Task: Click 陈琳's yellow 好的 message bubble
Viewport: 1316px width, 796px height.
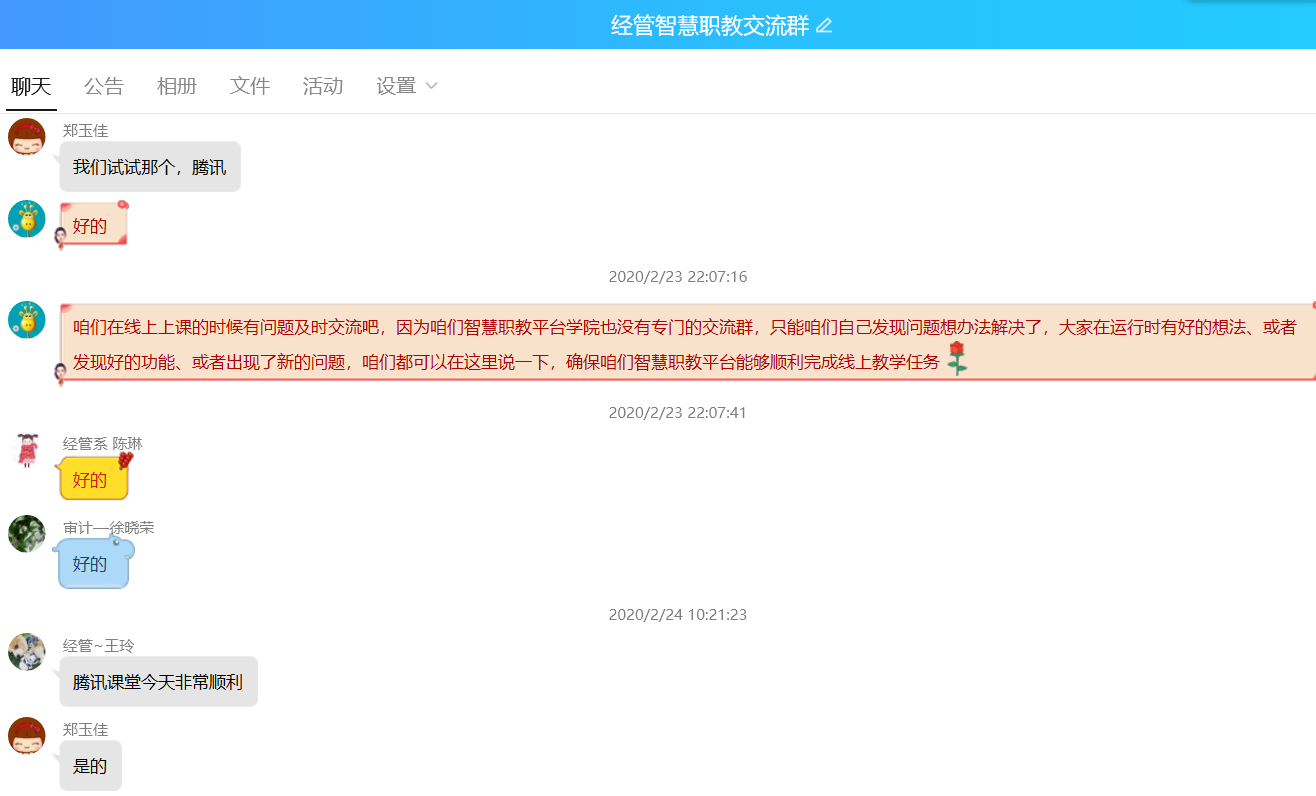Action: (92, 480)
